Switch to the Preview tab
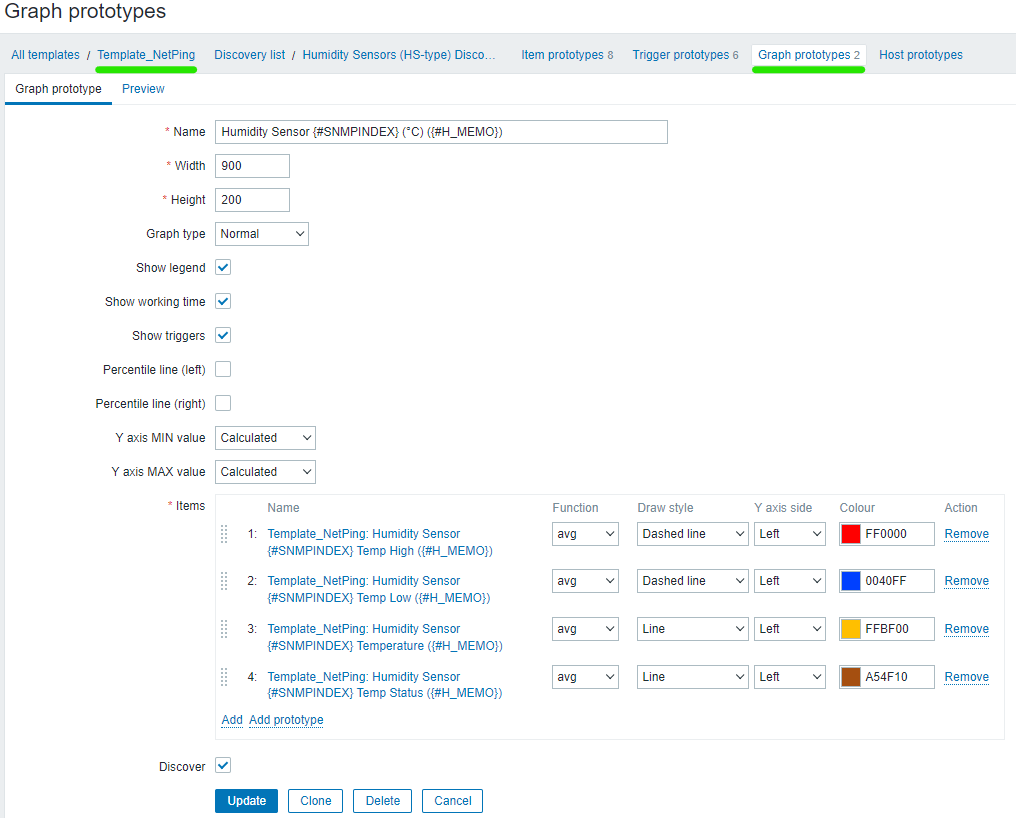This screenshot has width=1016, height=818. pos(143,89)
